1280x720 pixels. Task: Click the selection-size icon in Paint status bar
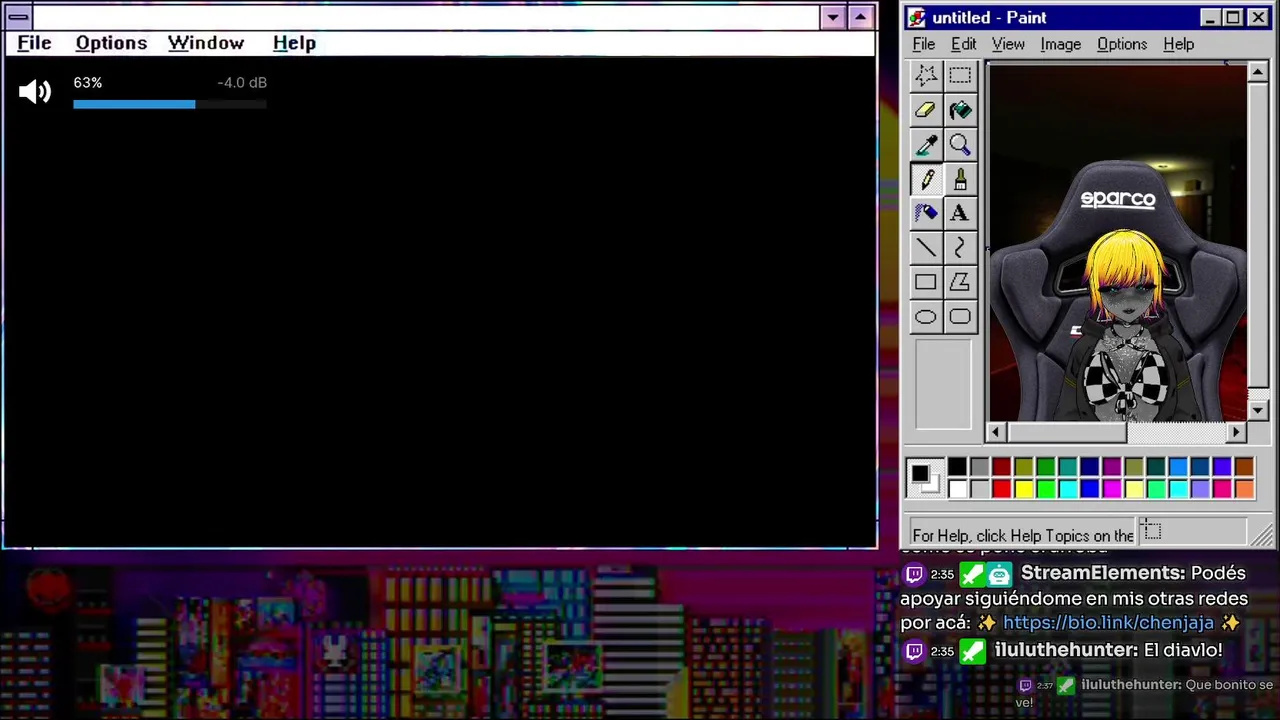tap(1152, 533)
